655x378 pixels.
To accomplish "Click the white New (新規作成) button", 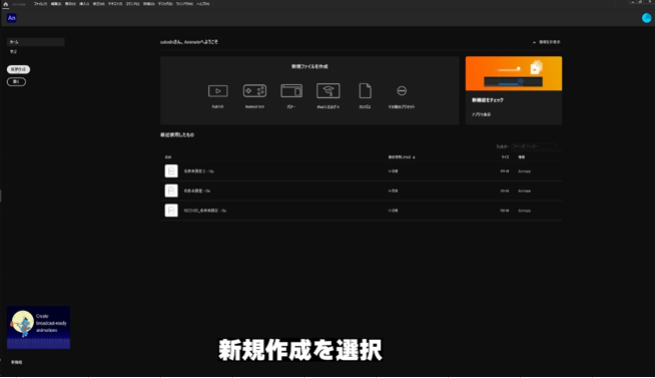I will [x=18, y=69].
